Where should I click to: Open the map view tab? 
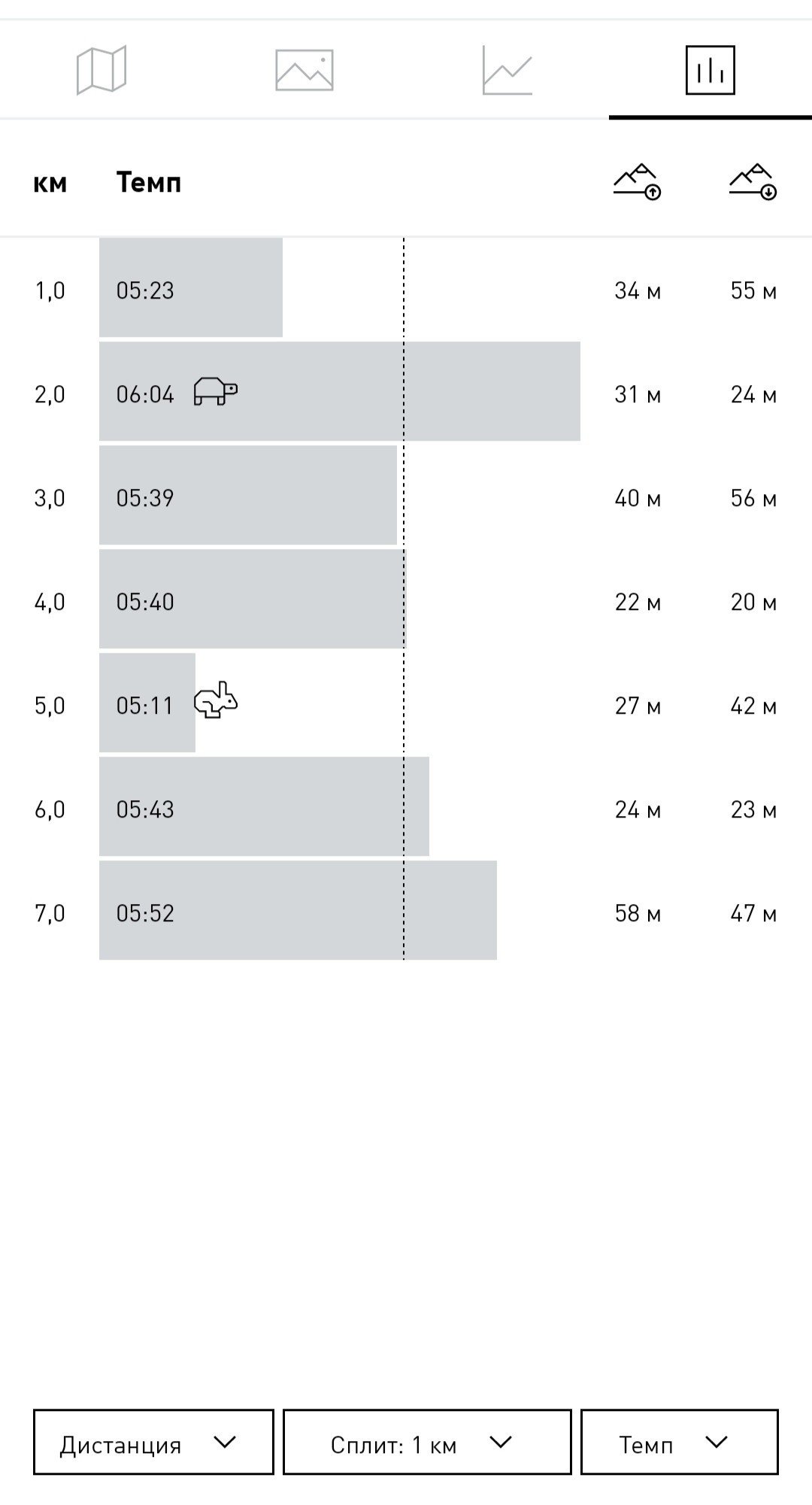101,70
